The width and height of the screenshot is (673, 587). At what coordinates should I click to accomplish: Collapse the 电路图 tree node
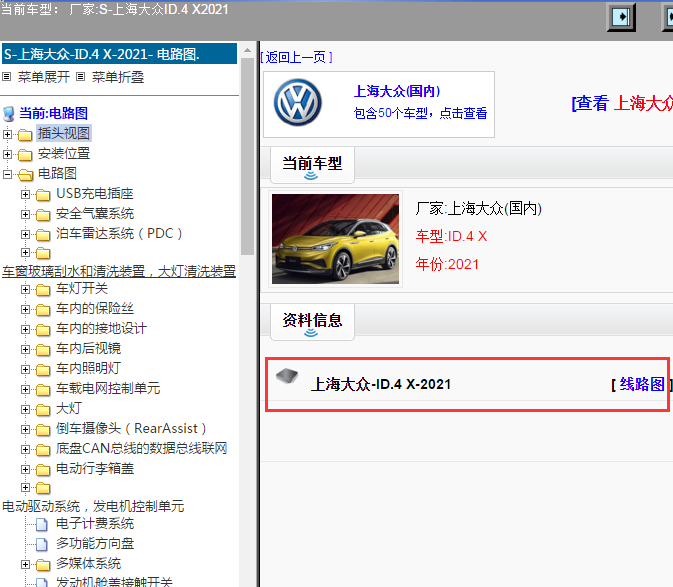(x=7, y=174)
